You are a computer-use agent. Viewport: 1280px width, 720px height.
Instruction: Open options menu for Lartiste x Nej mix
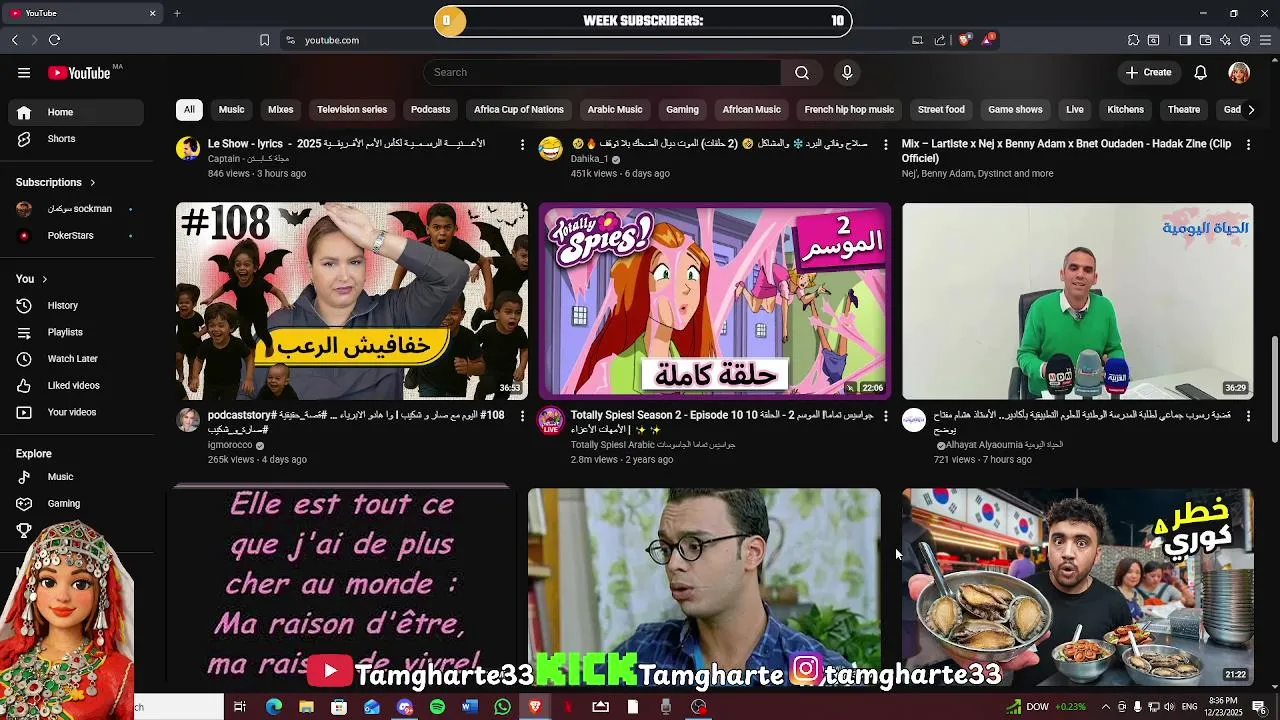pos(1248,145)
